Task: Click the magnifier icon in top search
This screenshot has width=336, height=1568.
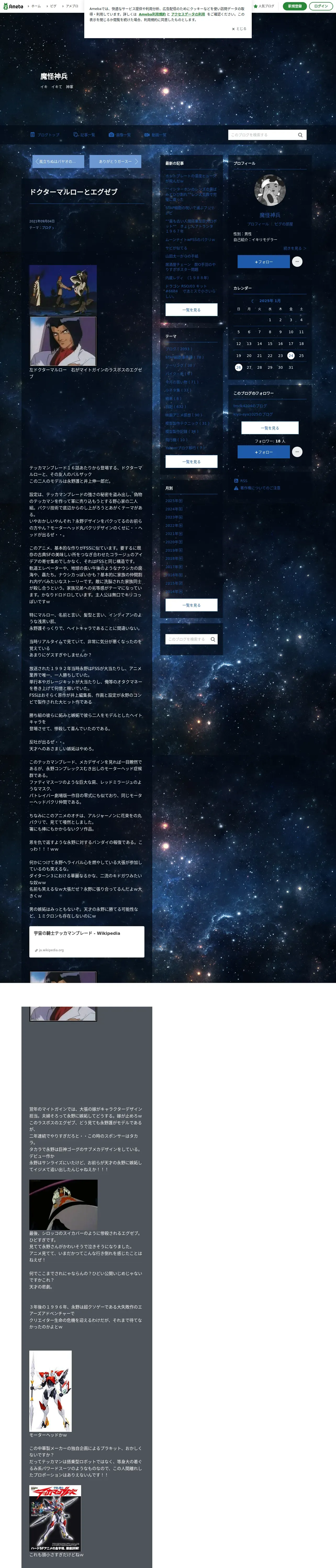Action: pyautogui.click(x=300, y=135)
